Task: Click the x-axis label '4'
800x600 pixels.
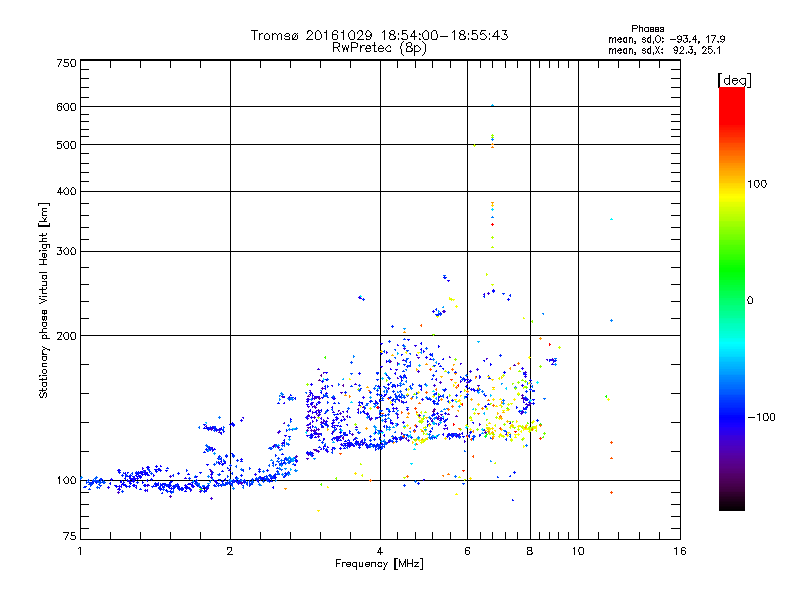Action: [380, 551]
